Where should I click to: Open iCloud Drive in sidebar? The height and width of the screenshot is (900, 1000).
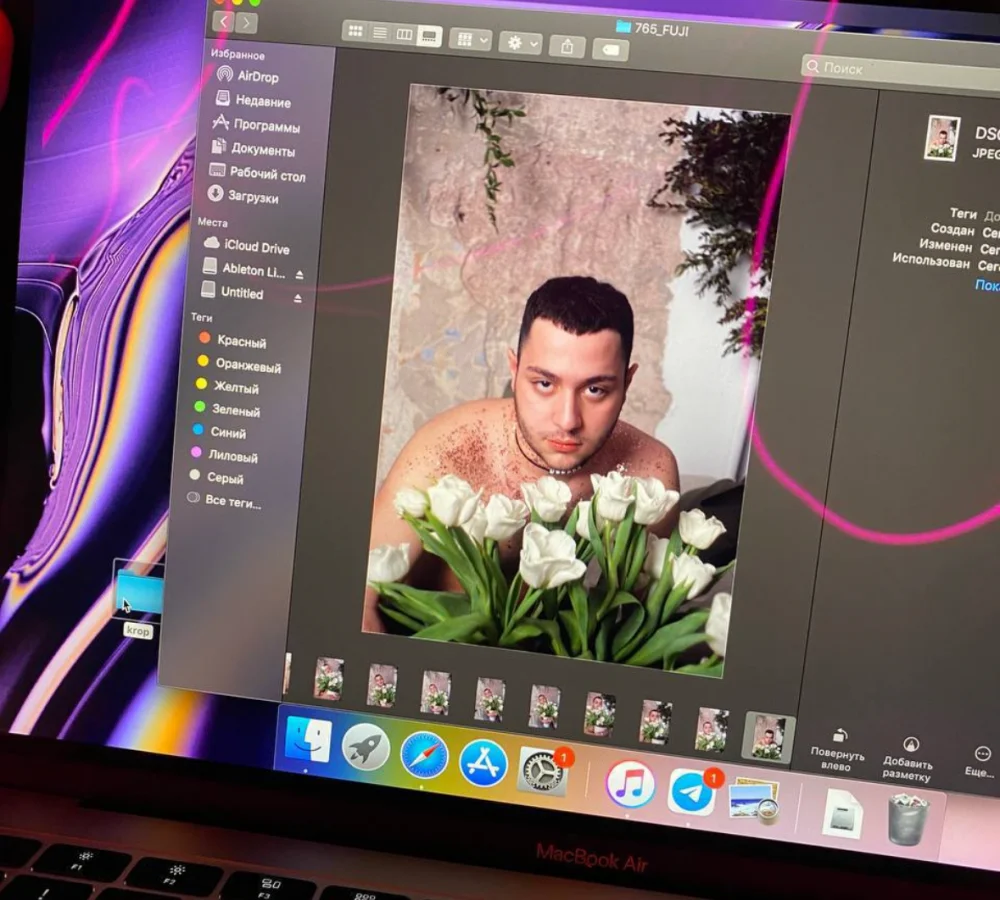(x=246, y=246)
